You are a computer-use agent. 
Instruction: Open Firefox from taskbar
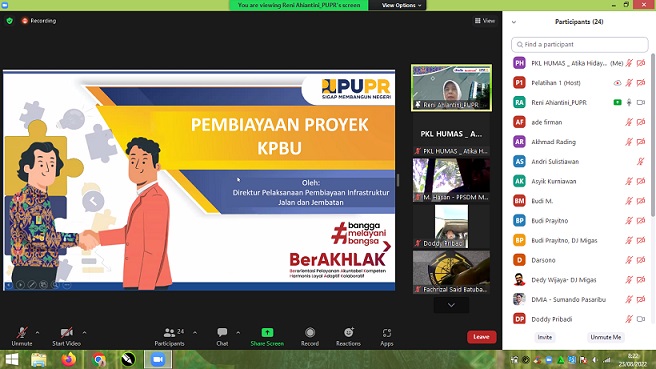pyautogui.click(x=69, y=360)
